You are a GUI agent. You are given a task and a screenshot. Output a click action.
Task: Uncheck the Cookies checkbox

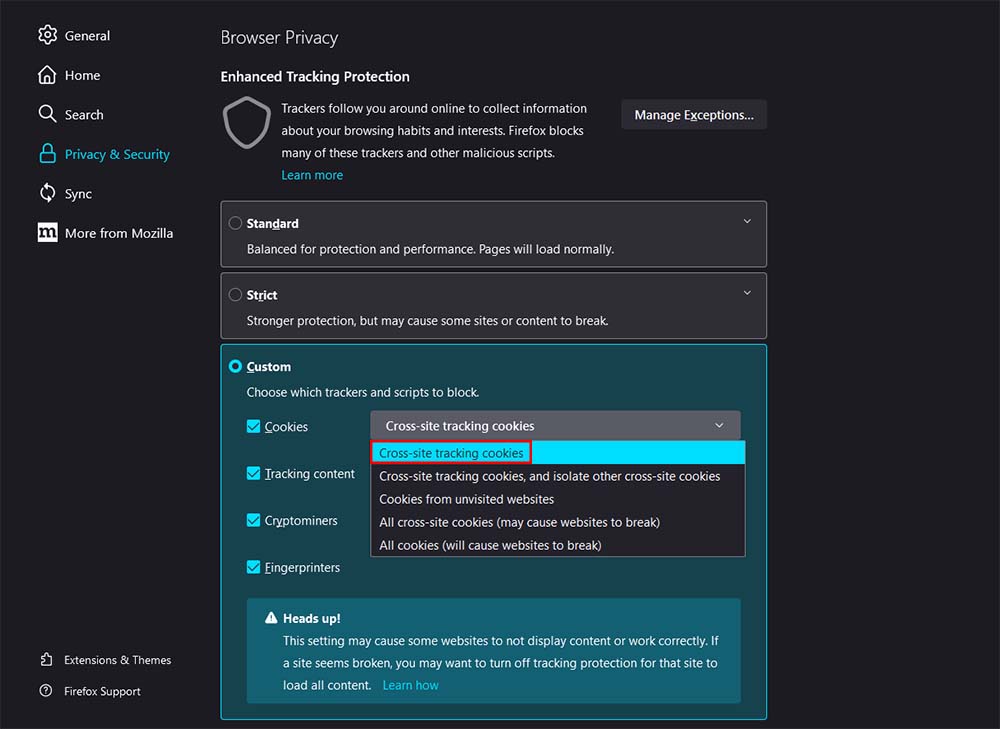coord(254,427)
